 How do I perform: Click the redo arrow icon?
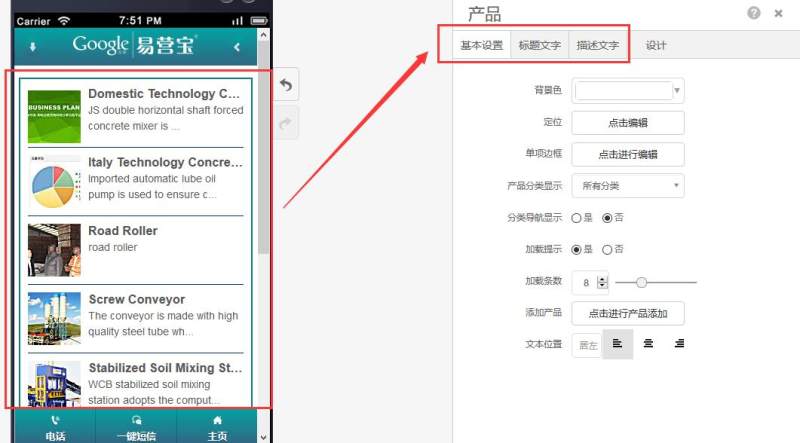pyautogui.click(x=286, y=123)
